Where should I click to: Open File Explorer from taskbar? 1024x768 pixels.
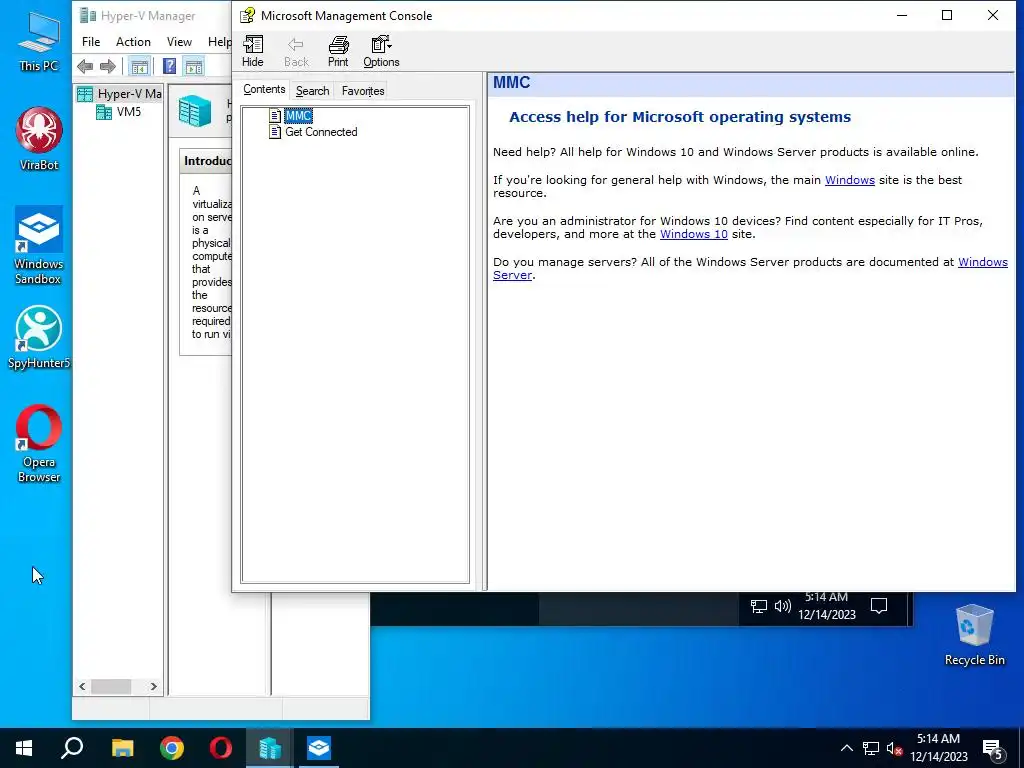pos(122,748)
